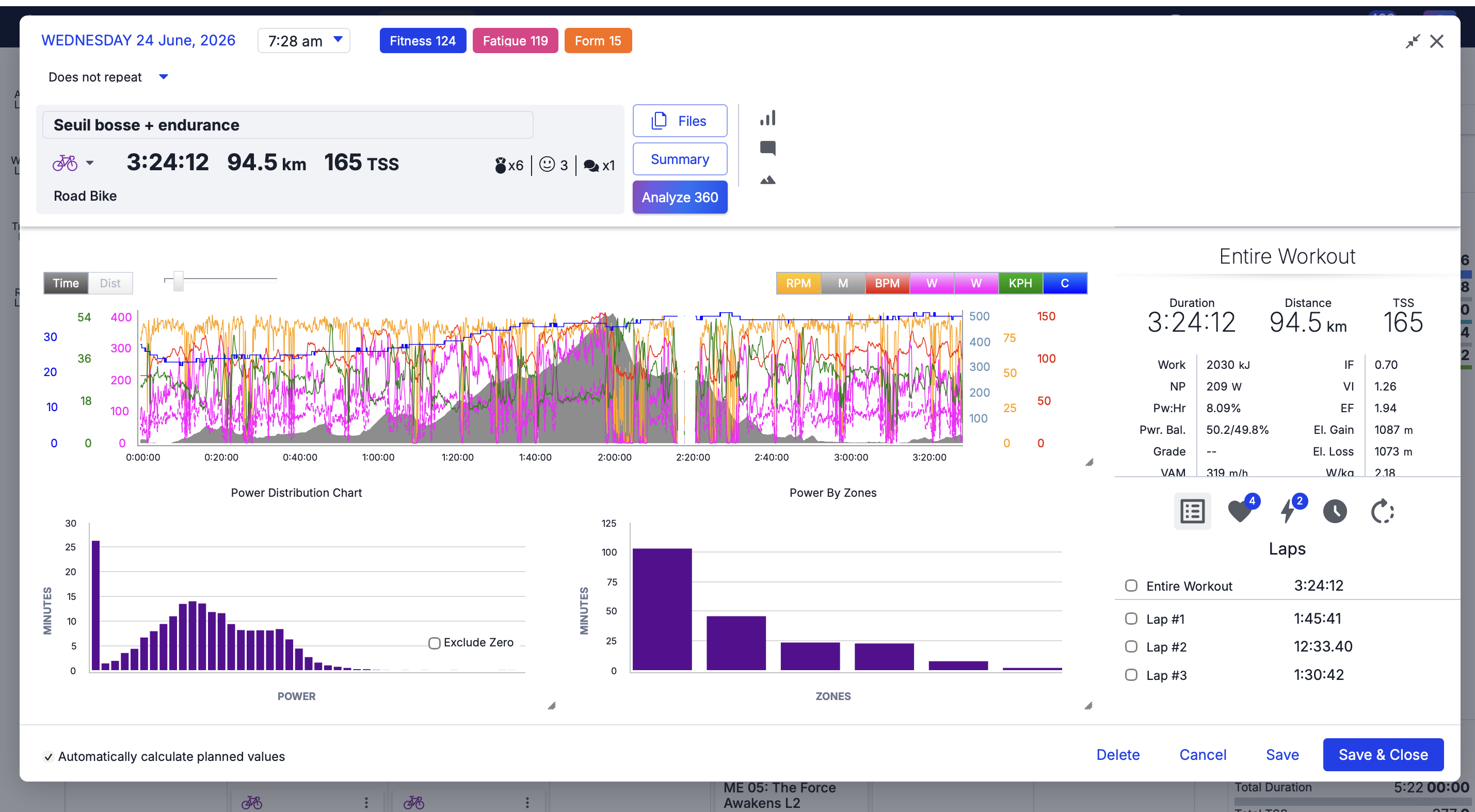Screen dimensions: 1475x812
Task: Open the Summary button
Action: [x=680, y=159]
